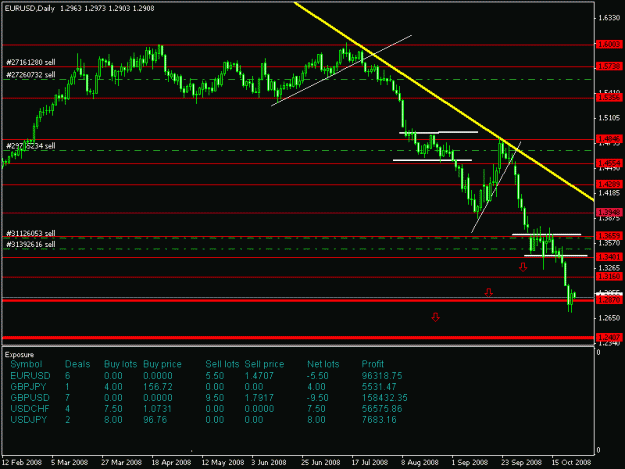Select the GBPJPY row in Exposure table

point(203,387)
